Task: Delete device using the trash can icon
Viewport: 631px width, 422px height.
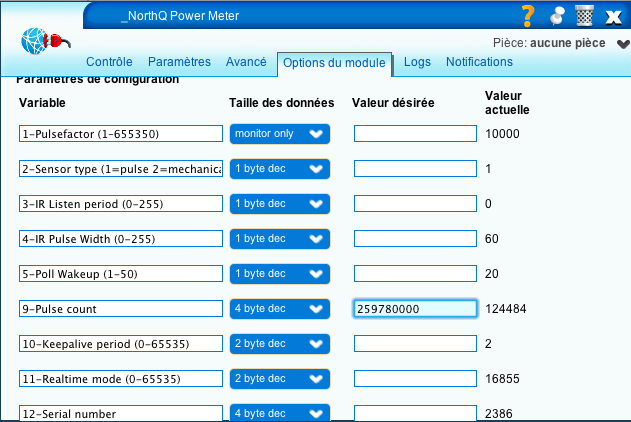Action: click(584, 16)
